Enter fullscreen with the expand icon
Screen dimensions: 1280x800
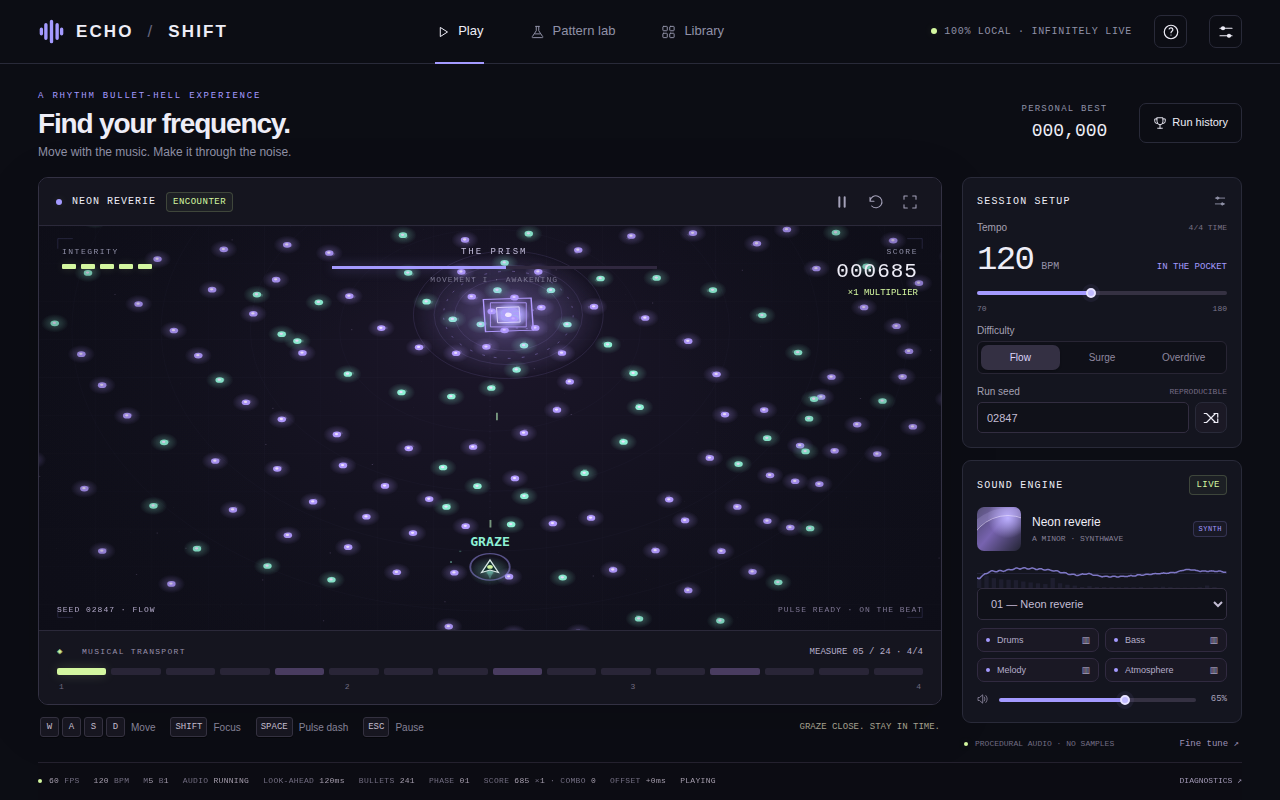coord(910,202)
